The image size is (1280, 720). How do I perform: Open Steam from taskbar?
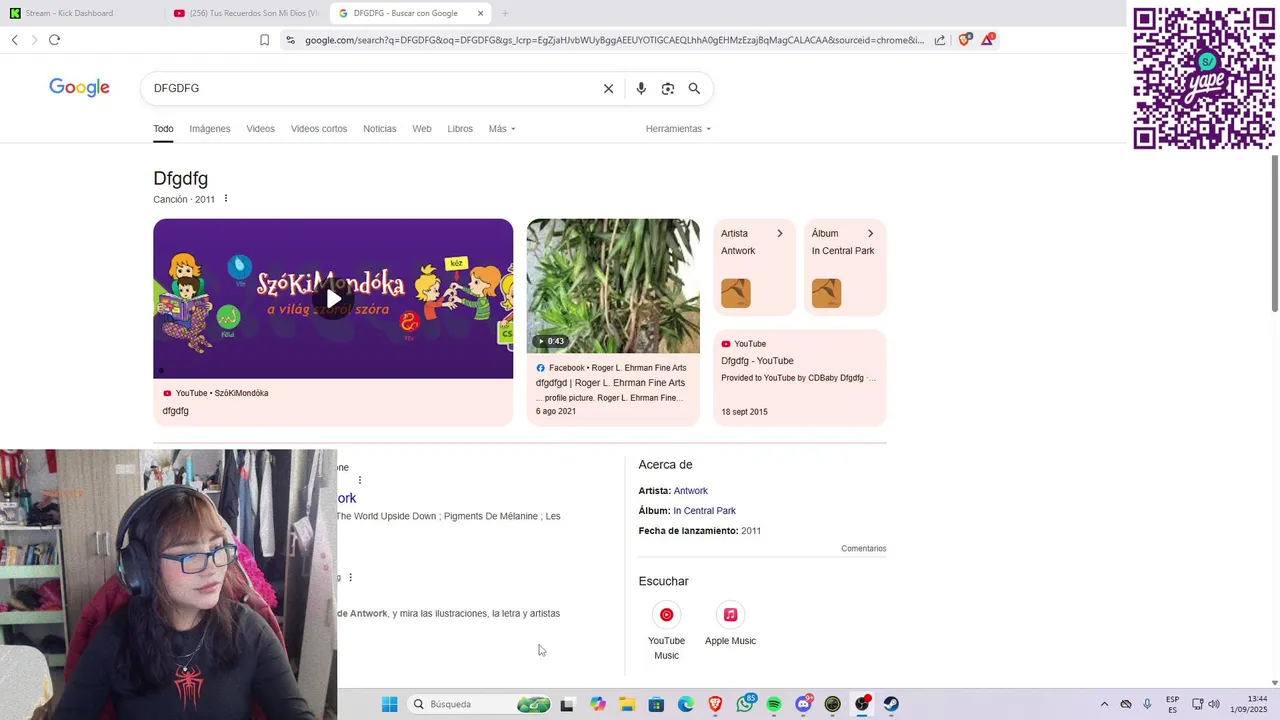(891, 704)
